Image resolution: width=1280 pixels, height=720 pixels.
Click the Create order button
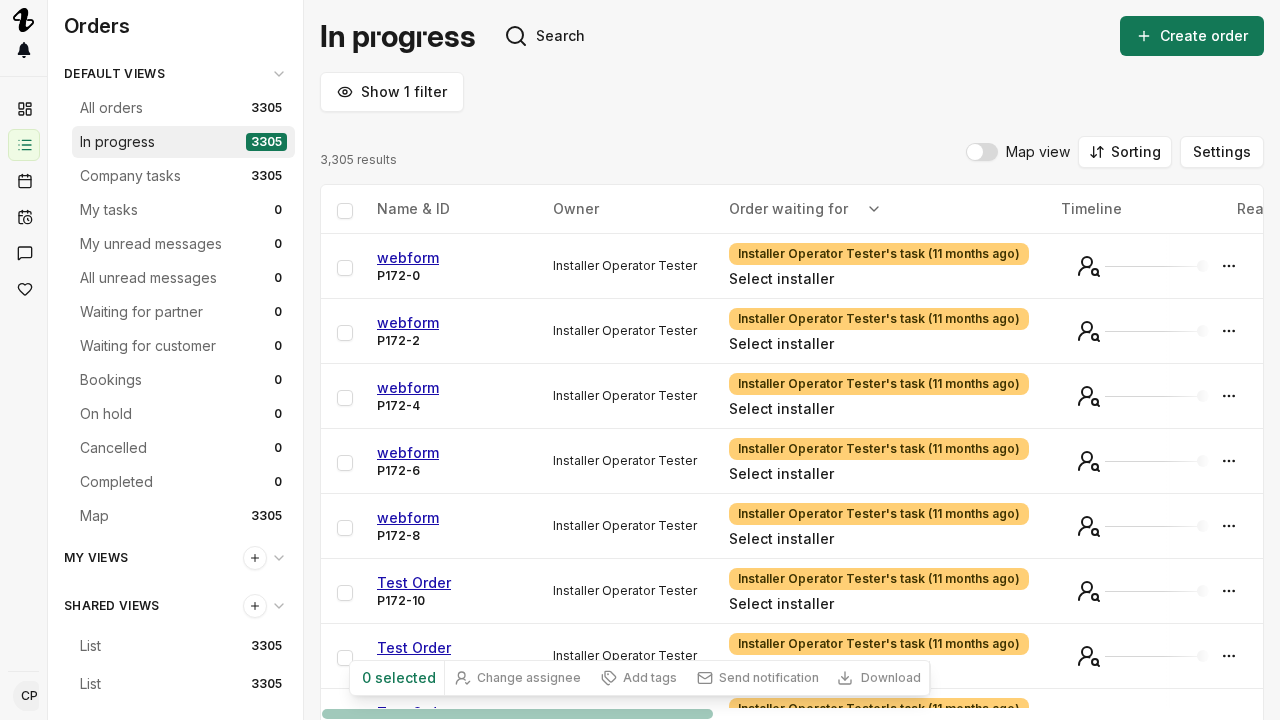click(1192, 36)
